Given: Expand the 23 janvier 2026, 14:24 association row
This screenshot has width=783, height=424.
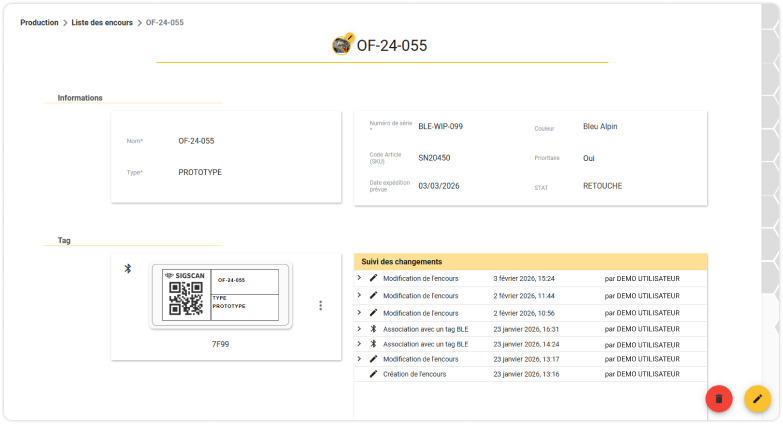Looking at the screenshot, I should tap(359, 344).
